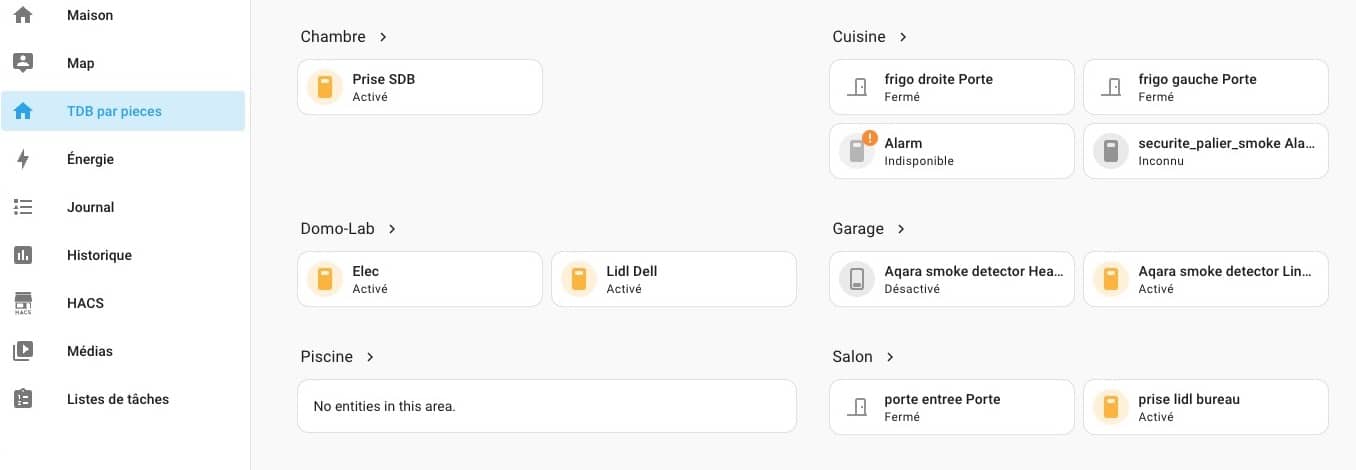The height and width of the screenshot is (470, 1356).
Task: Open the prise lidl bureau card
Action: click(x=1206, y=407)
